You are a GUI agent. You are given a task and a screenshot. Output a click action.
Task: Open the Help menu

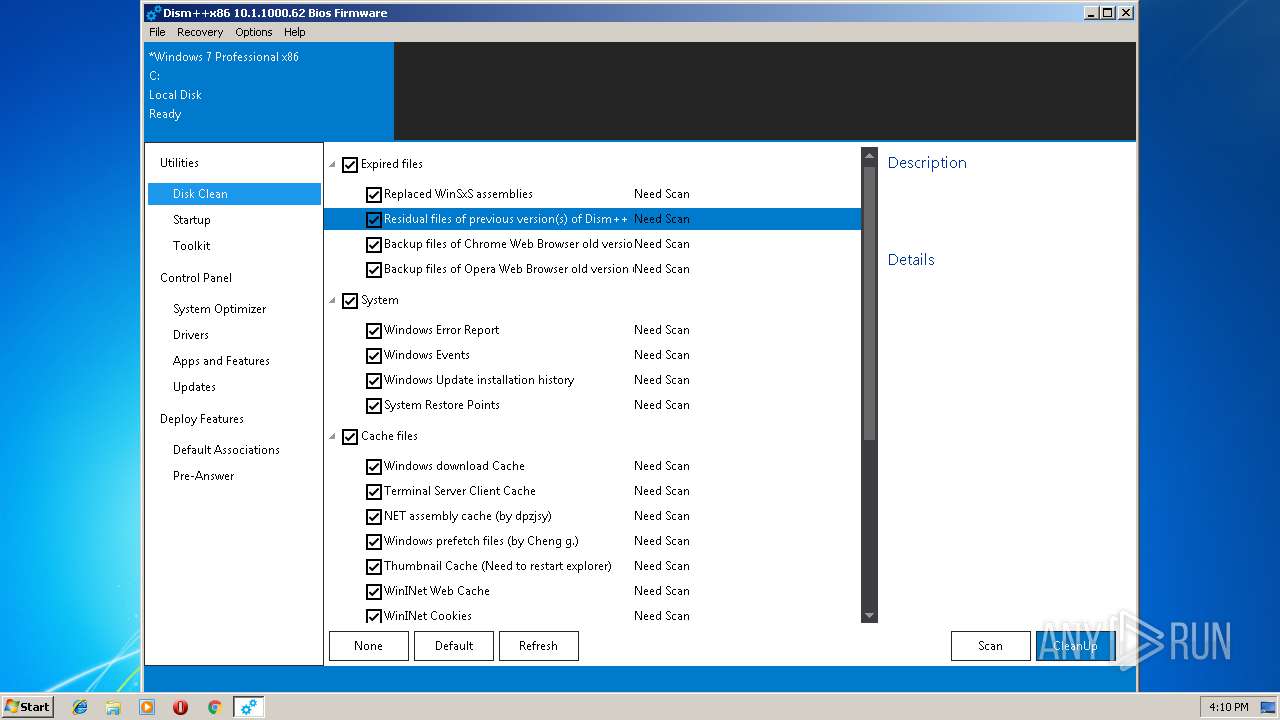tap(294, 32)
